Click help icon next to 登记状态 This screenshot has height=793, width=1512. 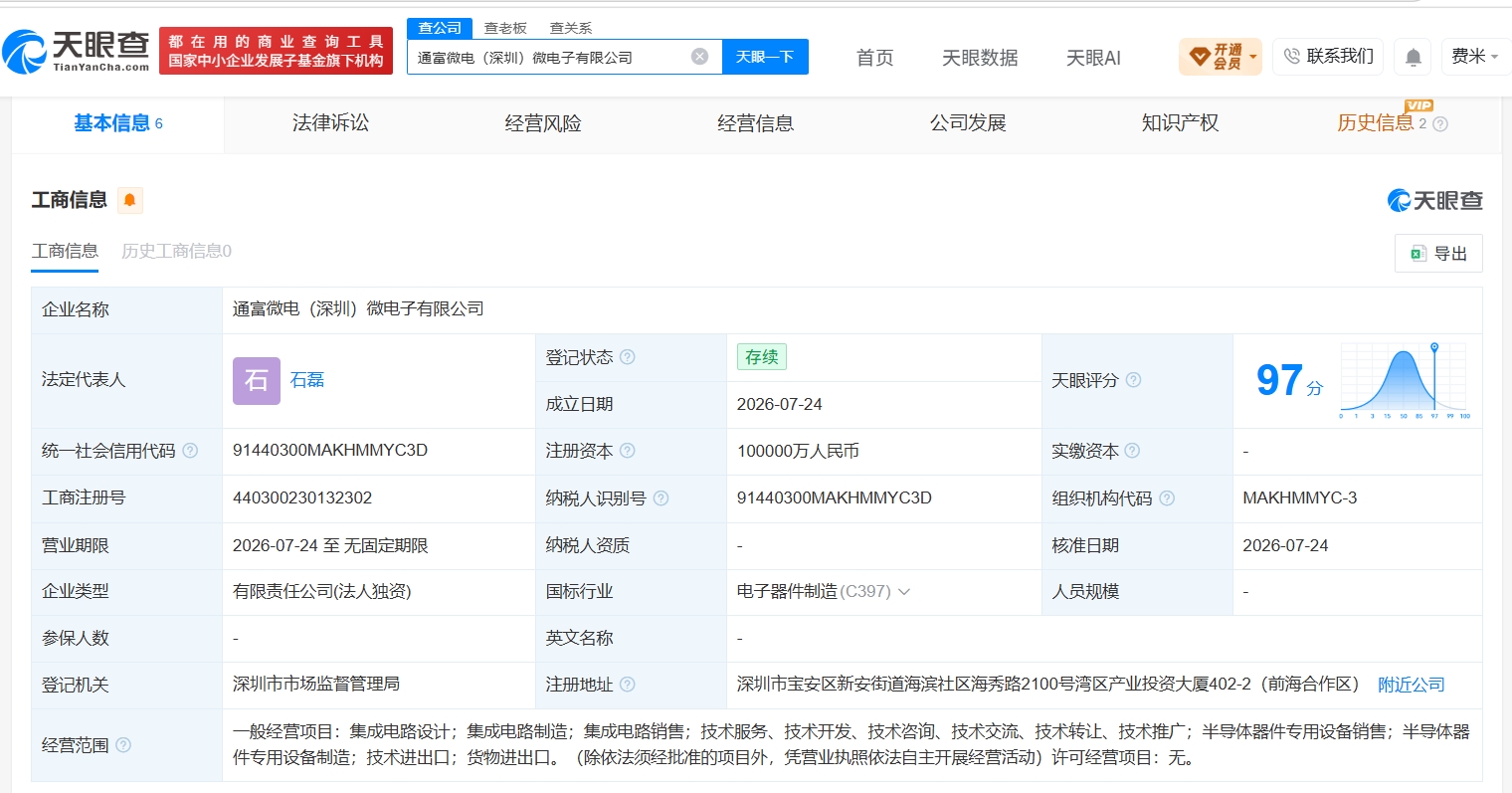pos(628,357)
